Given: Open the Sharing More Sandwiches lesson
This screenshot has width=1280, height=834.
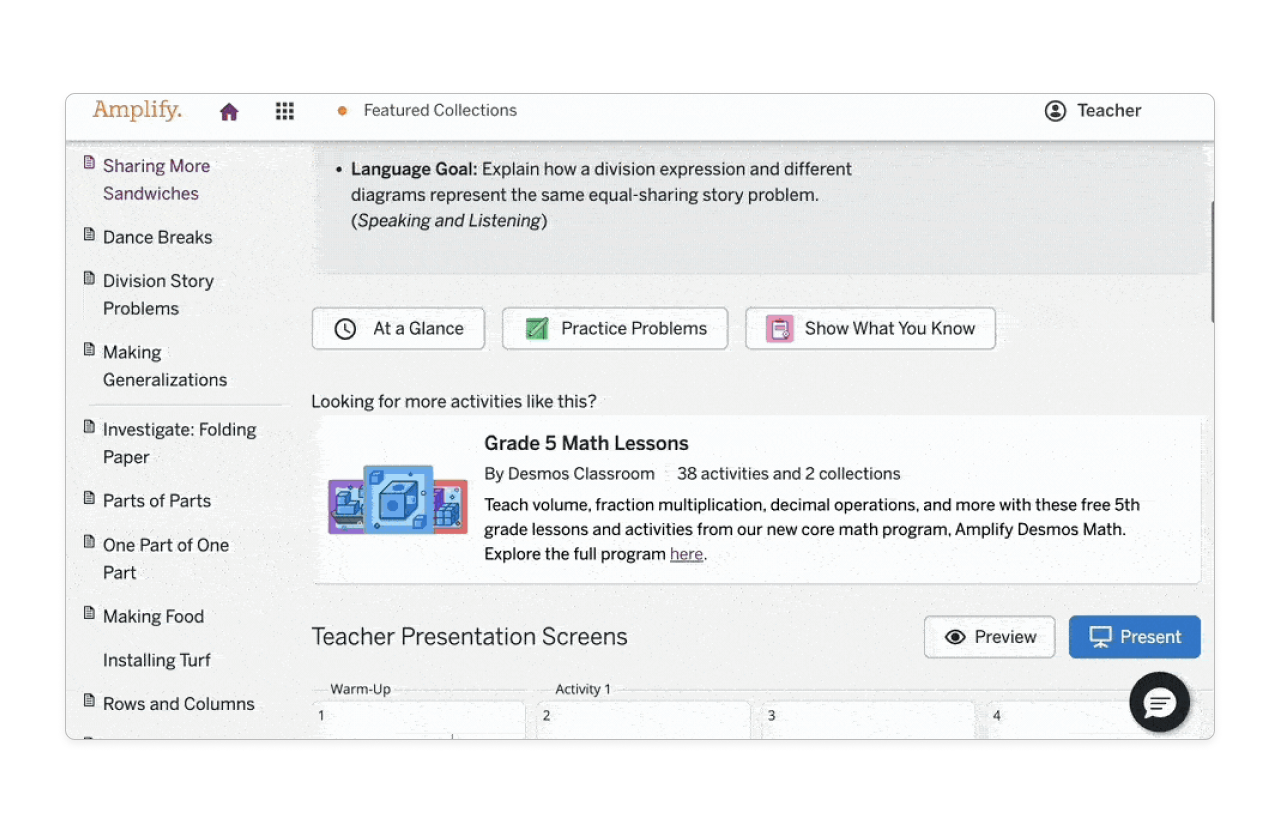Looking at the screenshot, I should (x=156, y=179).
